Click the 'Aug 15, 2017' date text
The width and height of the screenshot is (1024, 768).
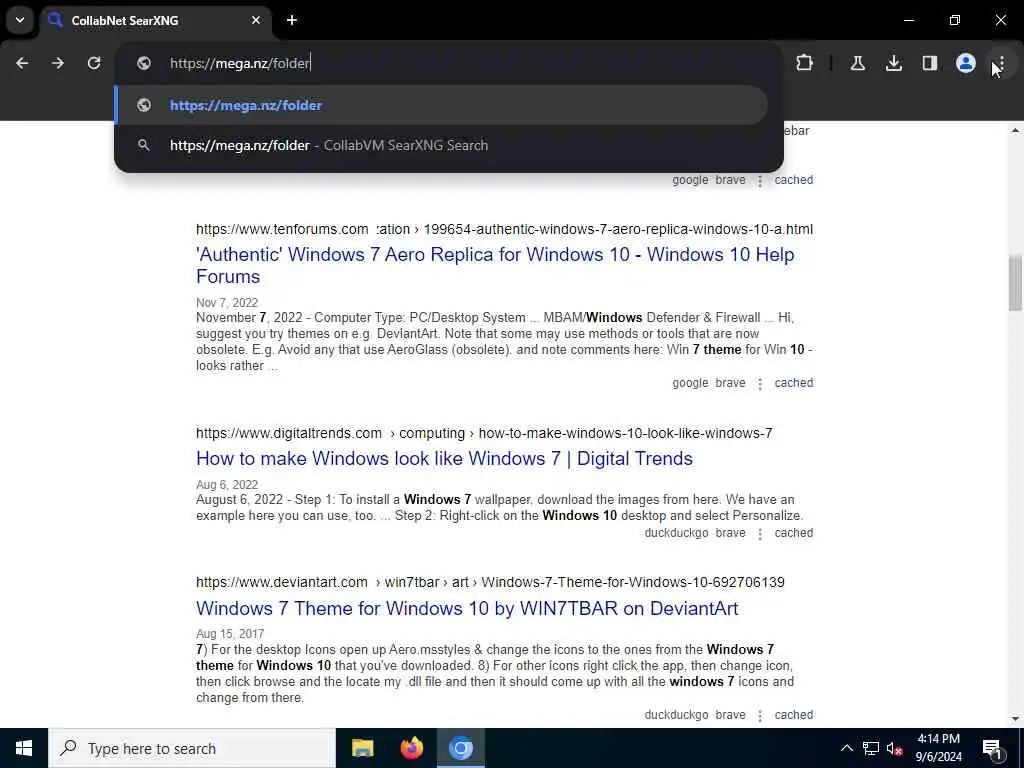tap(230, 633)
